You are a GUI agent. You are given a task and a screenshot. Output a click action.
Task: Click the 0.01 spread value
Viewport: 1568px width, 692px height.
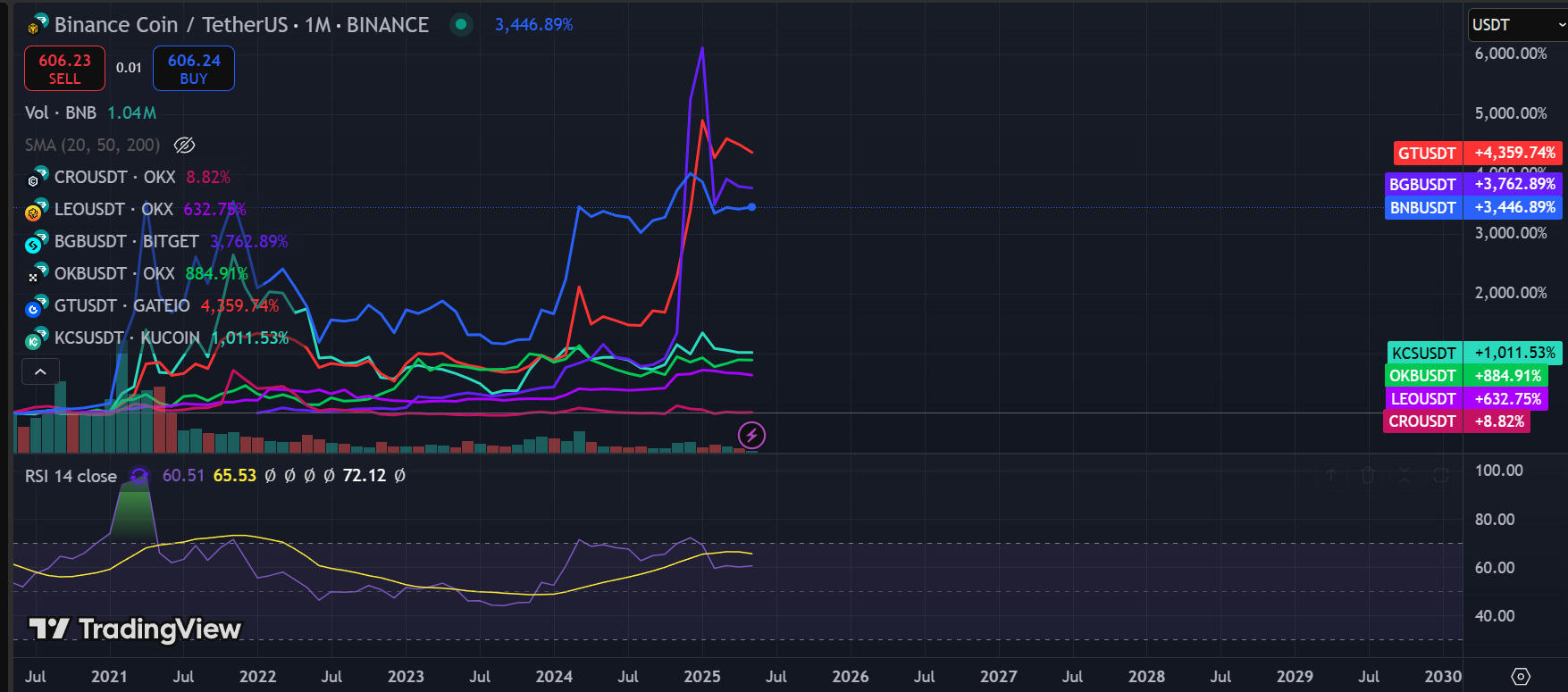click(129, 68)
